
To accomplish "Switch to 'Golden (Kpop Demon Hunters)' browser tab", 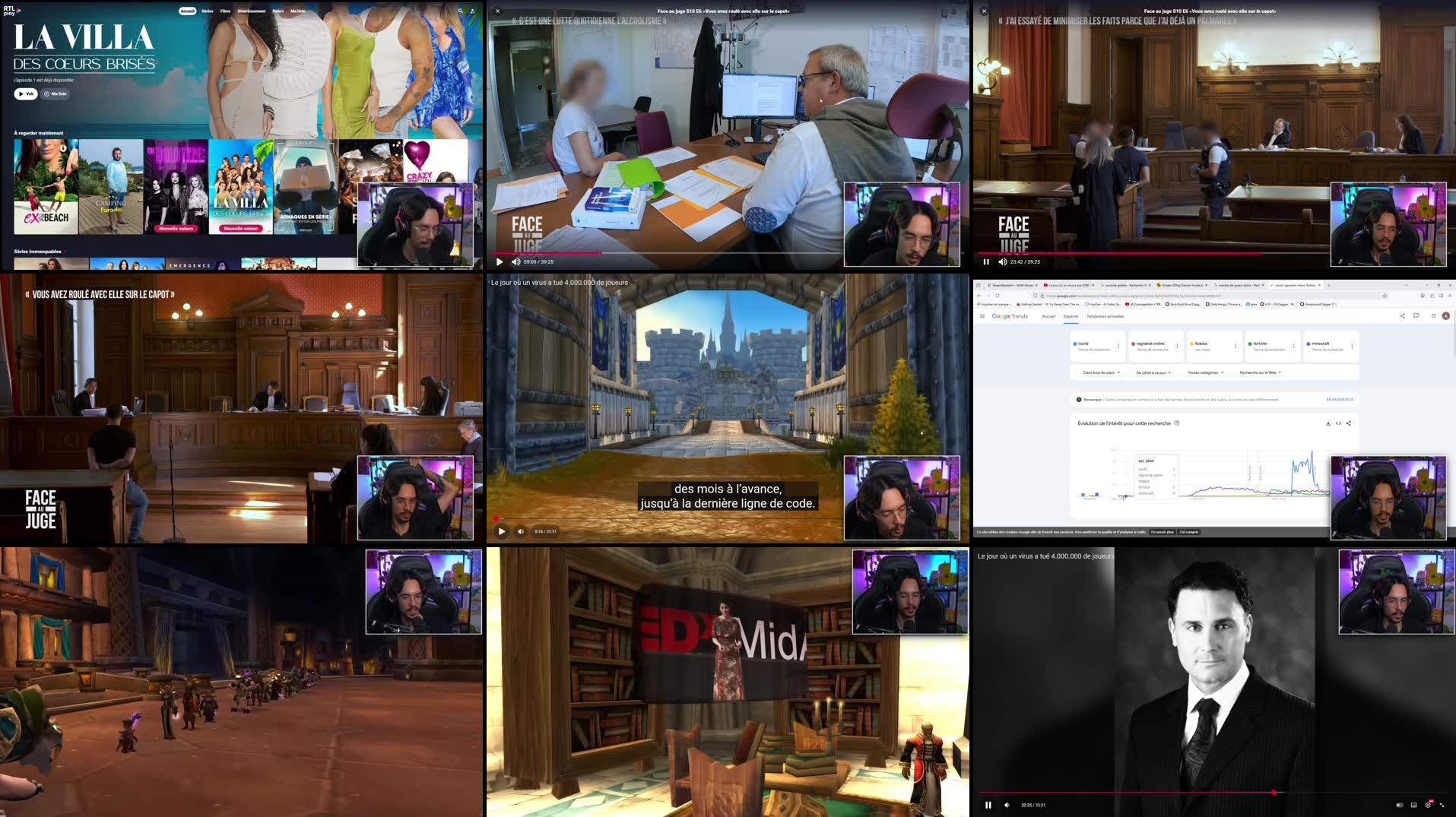I will 1181,285.
